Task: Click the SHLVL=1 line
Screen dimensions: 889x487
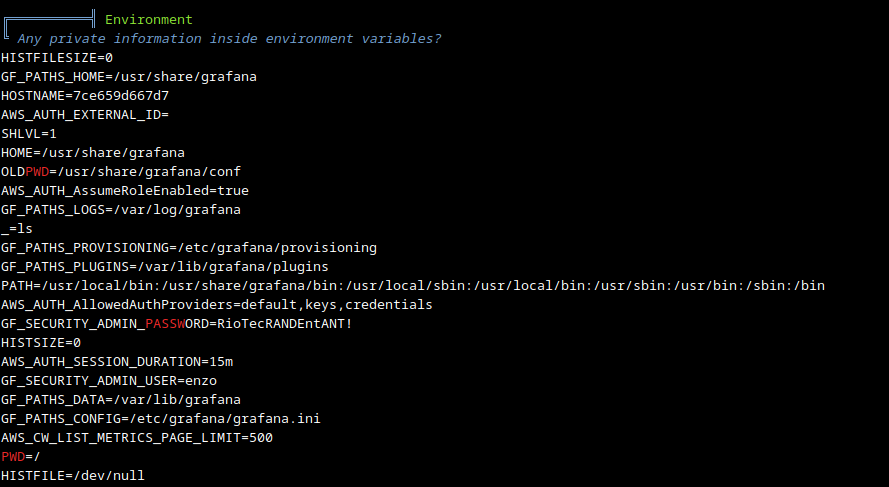Action: [29, 133]
